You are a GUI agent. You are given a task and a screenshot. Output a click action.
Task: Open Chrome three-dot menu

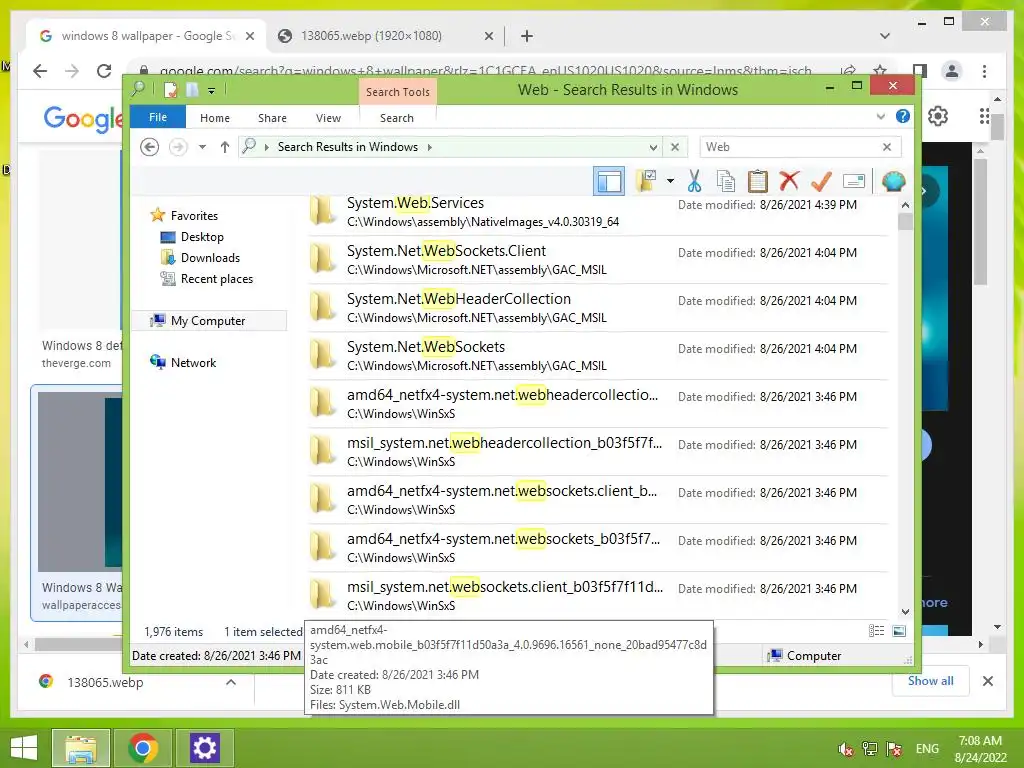pyautogui.click(x=984, y=71)
